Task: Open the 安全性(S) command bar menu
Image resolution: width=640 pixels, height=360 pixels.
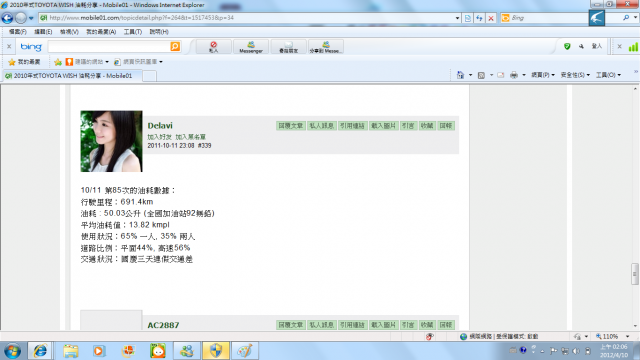Action: [x=575, y=75]
